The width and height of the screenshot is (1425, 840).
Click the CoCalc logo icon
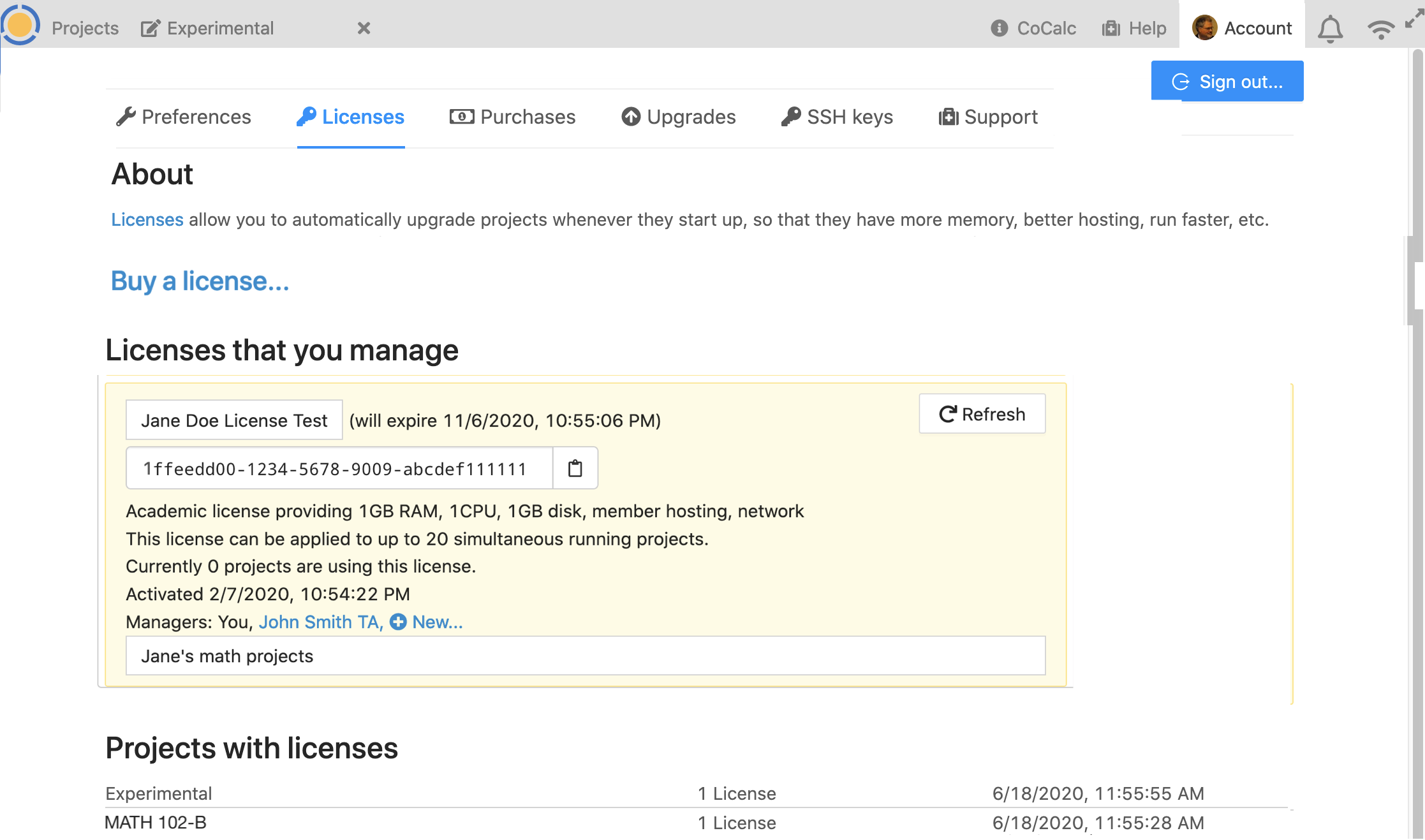click(x=20, y=26)
